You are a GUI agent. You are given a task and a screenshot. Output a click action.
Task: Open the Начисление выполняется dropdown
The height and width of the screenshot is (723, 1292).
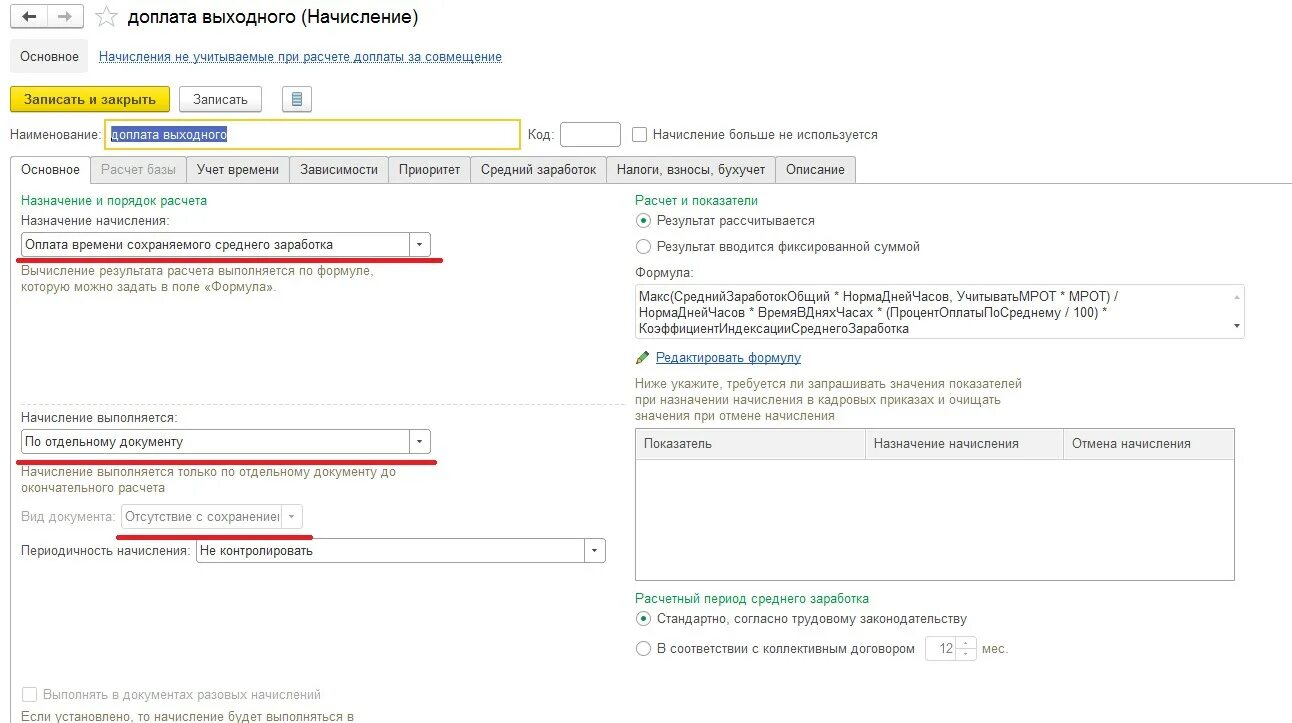pos(420,441)
